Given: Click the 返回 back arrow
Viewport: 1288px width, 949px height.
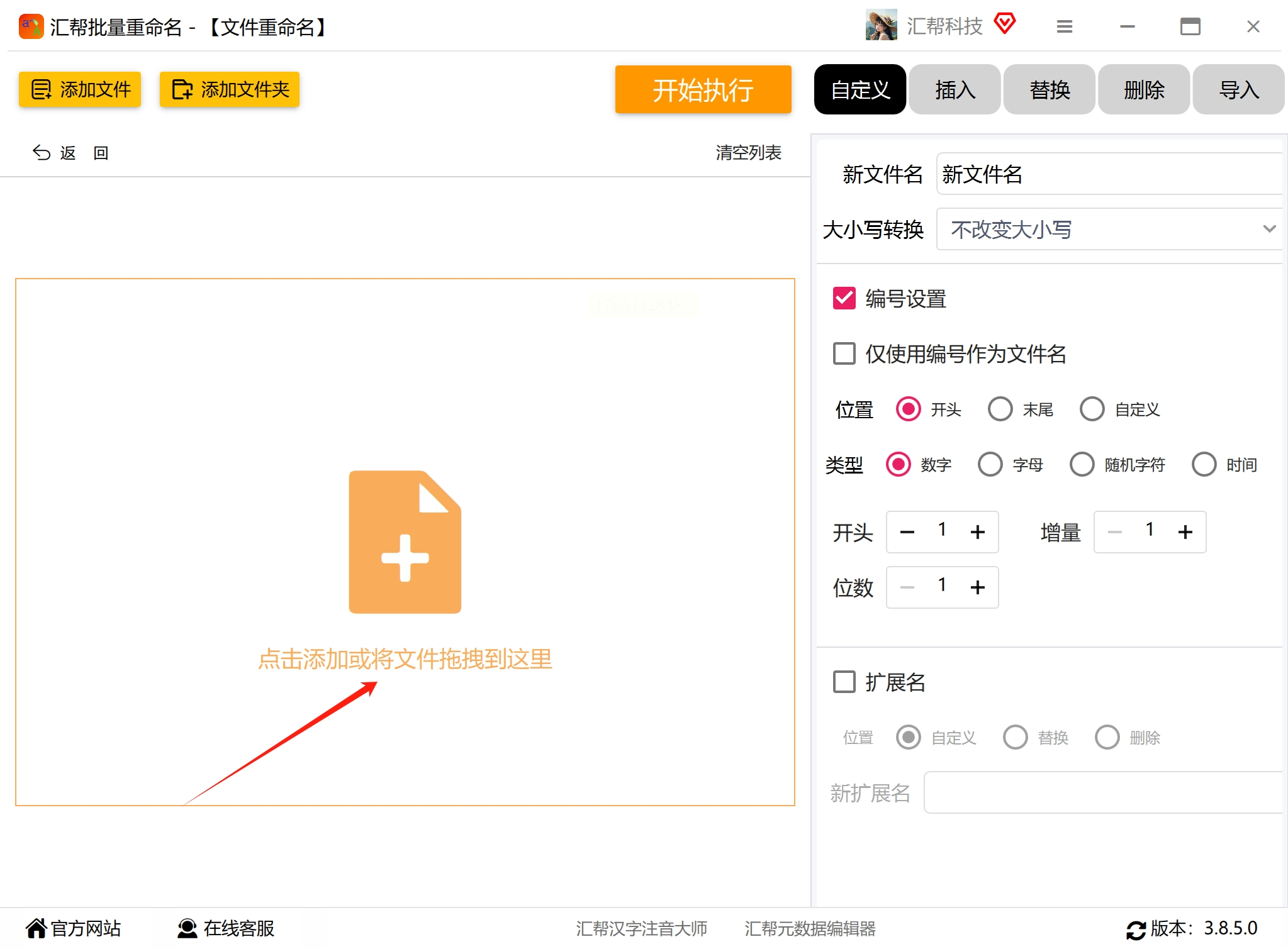Looking at the screenshot, I should click(42, 152).
